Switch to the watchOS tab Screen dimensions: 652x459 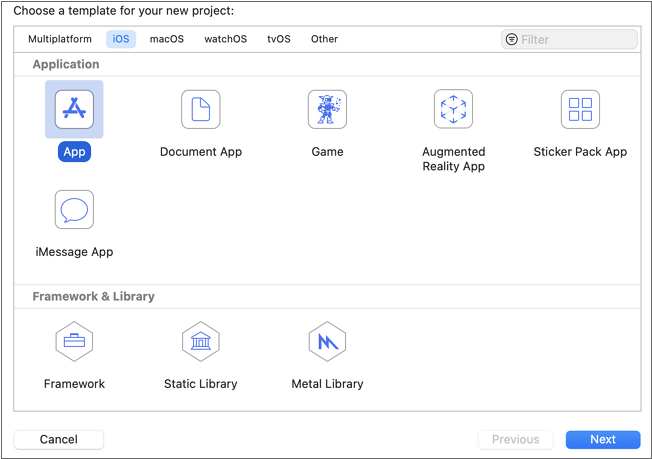(225, 39)
